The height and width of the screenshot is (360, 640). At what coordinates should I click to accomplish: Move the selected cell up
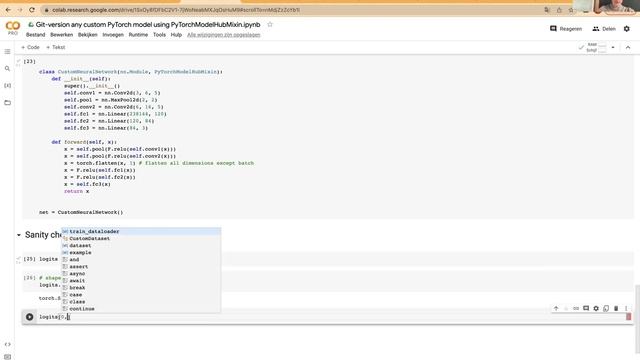pyautogui.click(x=556, y=309)
